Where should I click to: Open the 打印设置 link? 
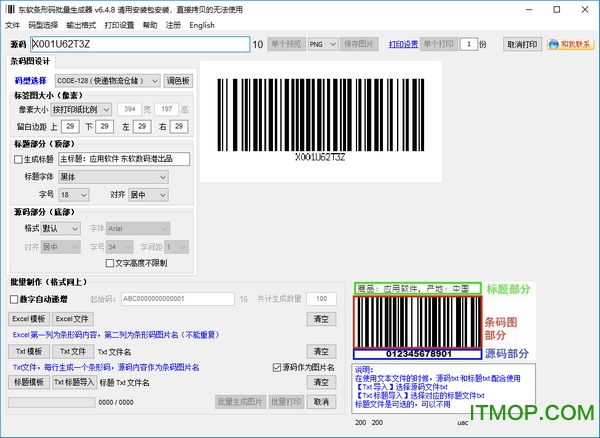403,44
